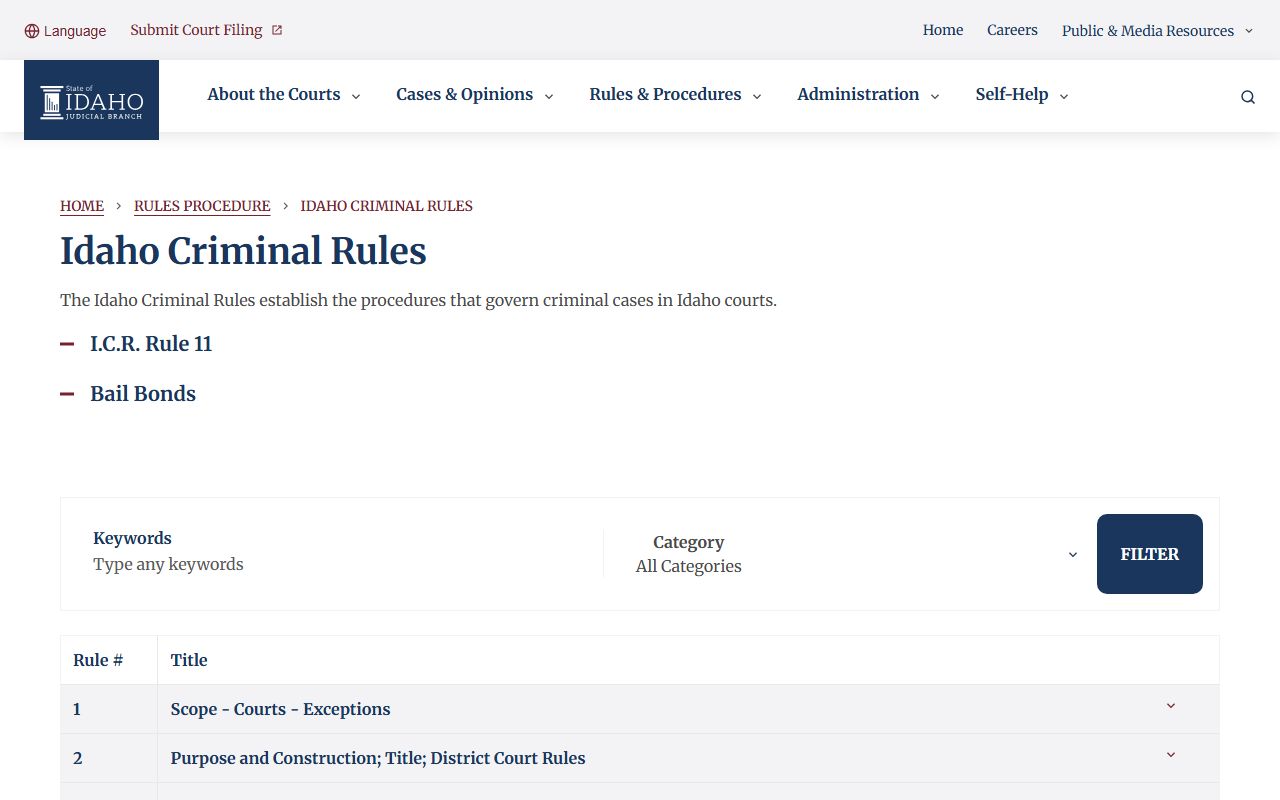This screenshot has height=800, width=1280.
Task: Collapse the I.C.R. Rule 11 minus icon
Action: [x=67, y=344]
